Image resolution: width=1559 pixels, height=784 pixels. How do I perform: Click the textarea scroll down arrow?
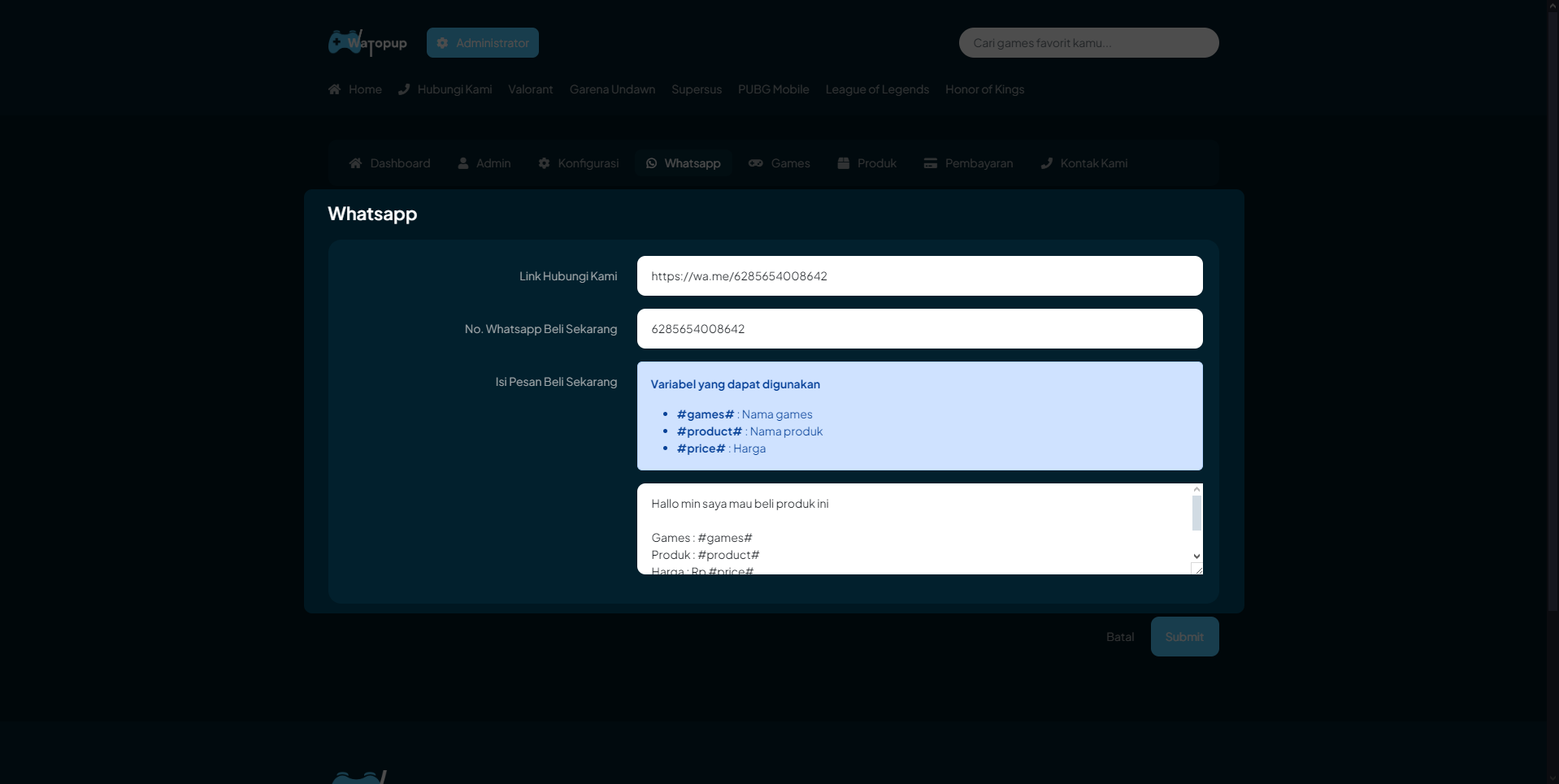[x=1196, y=557]
